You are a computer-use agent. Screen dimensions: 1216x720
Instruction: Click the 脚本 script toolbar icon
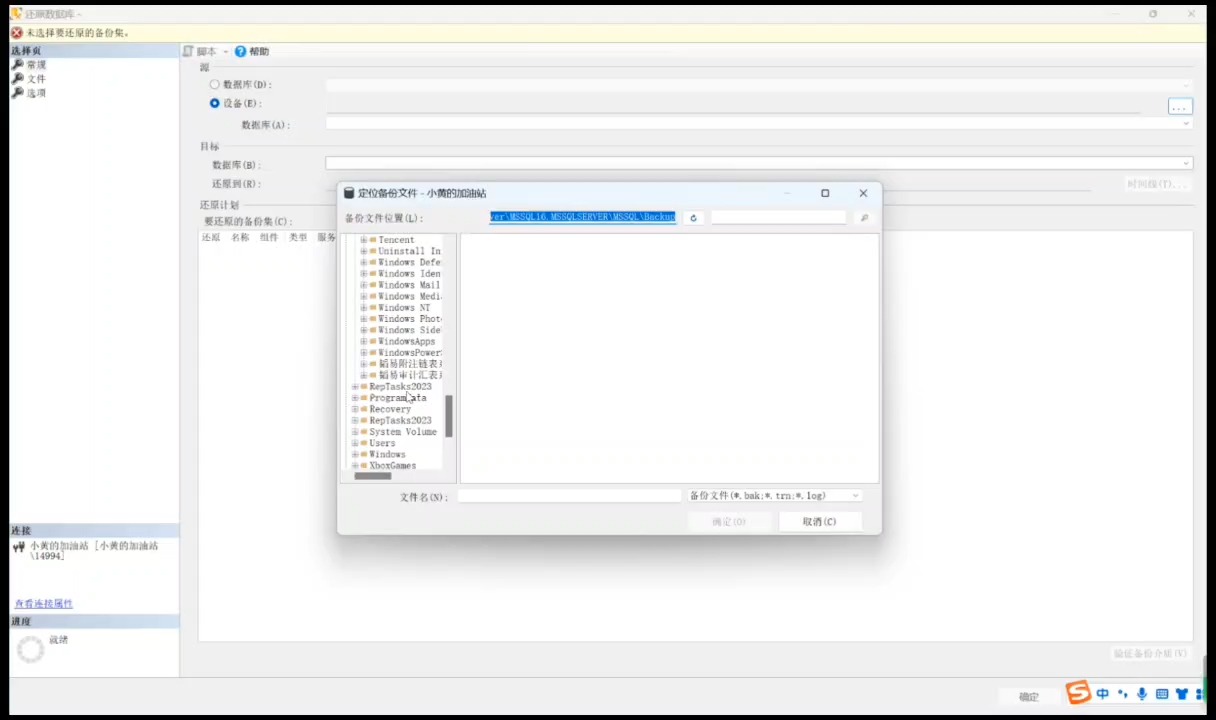coord(188,51)
